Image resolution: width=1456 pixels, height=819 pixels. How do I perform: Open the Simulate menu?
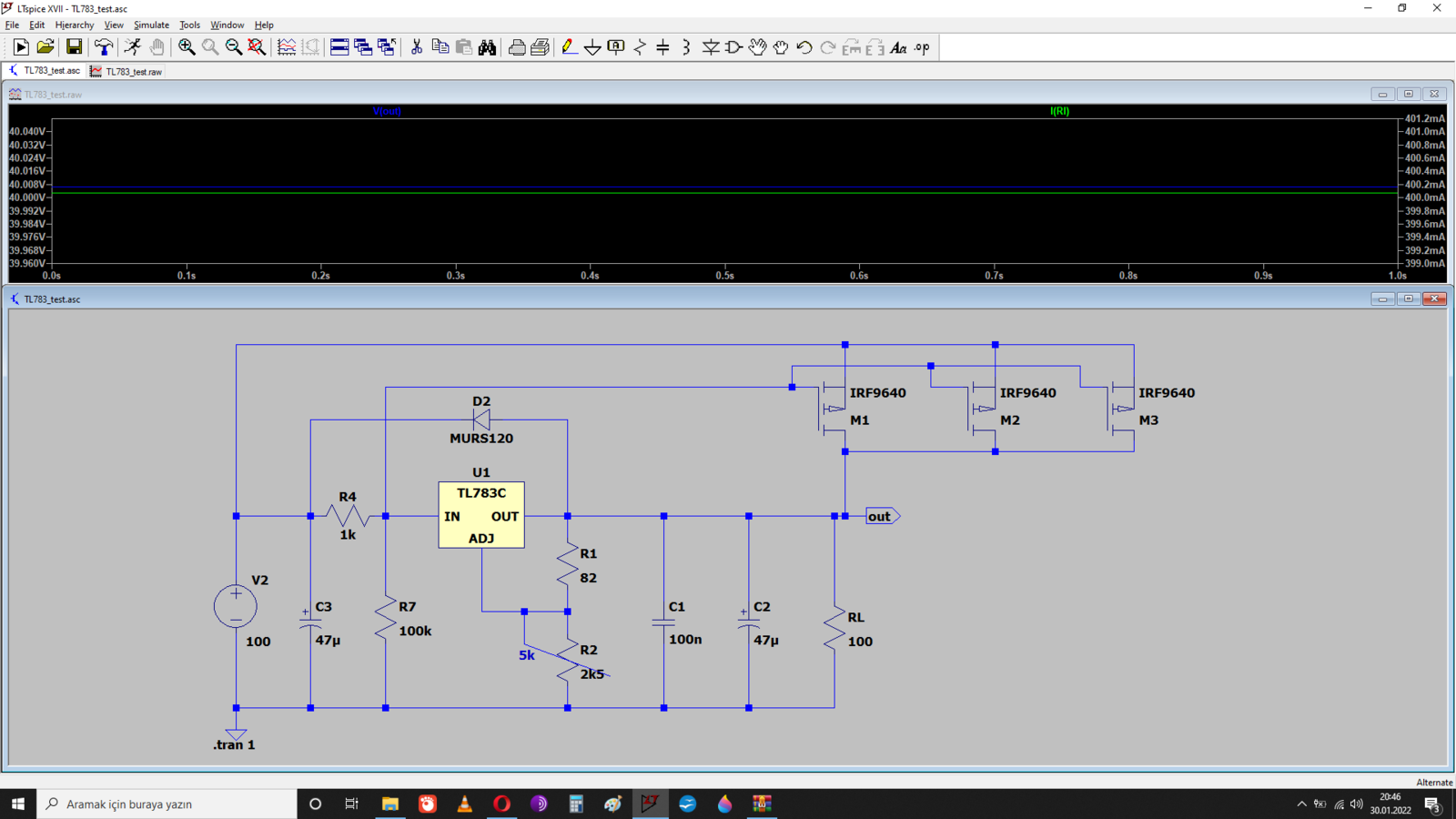point(152,25)
